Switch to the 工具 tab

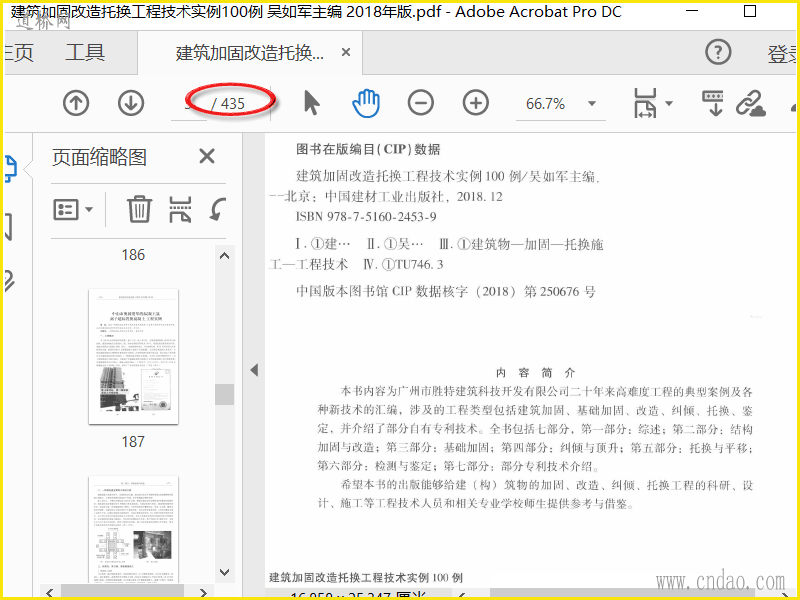click(85, 53)
